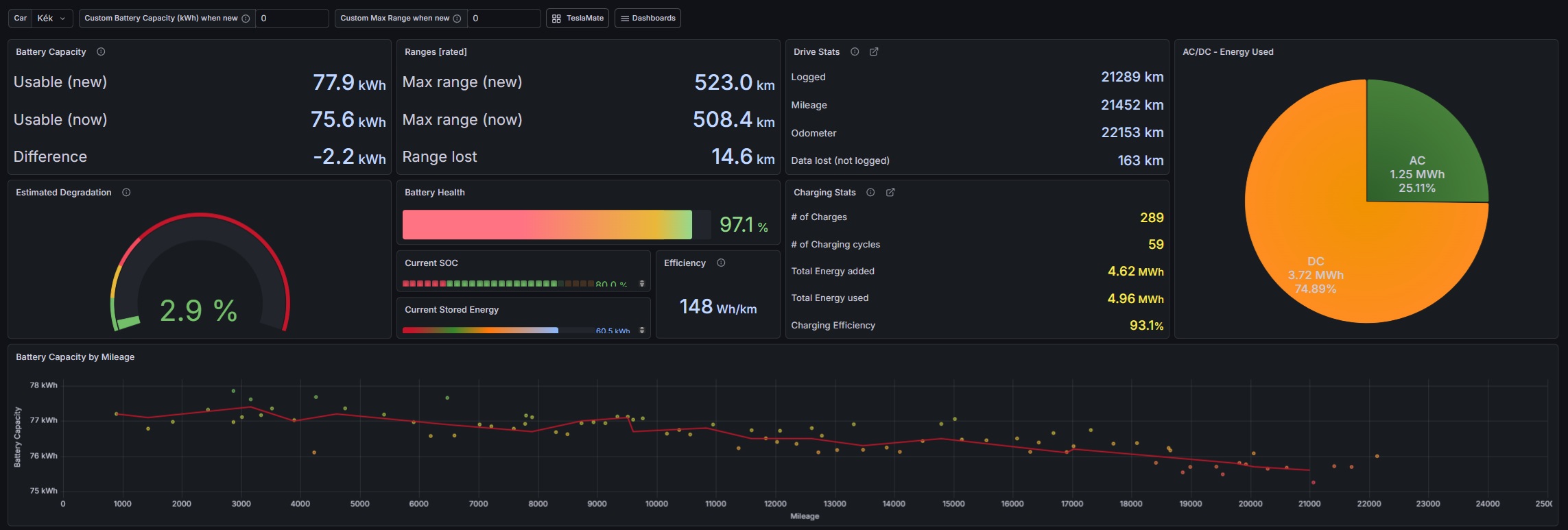Open the Ranges [rated] panel title menu
This screenshot has width=1568, height=530.
coord(436,52)
